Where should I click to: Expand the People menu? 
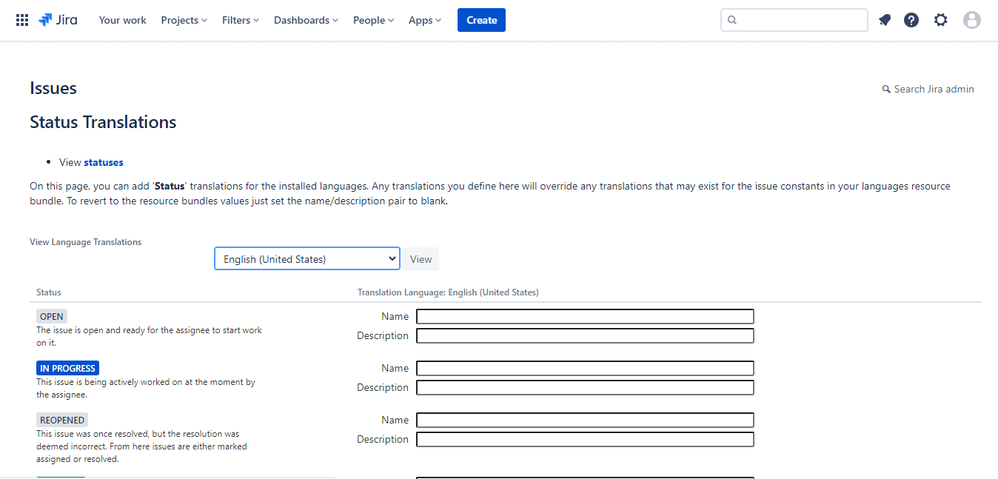[x=374, y=20]
